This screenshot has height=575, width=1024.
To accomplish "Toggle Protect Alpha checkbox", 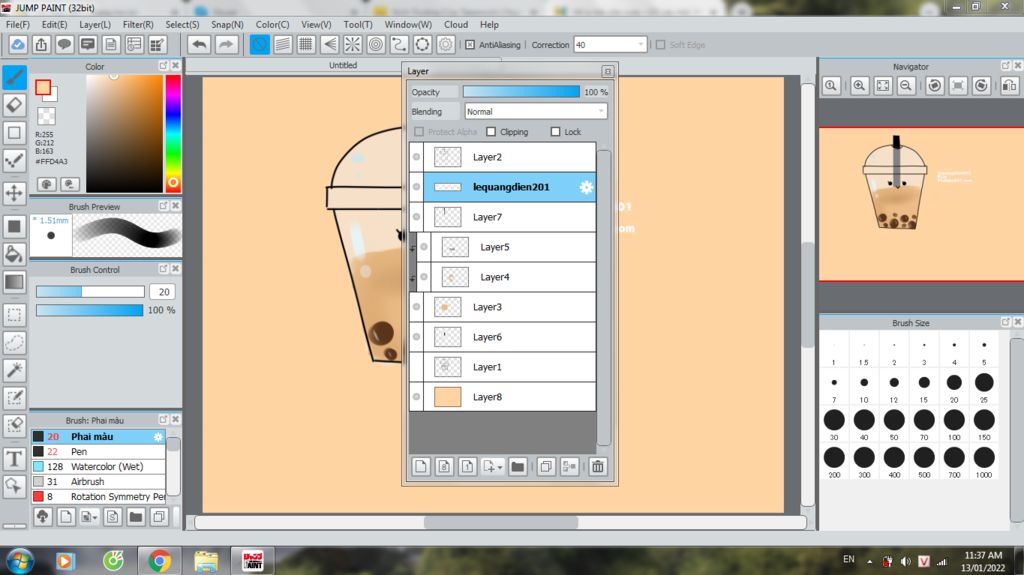I will 419,132.
